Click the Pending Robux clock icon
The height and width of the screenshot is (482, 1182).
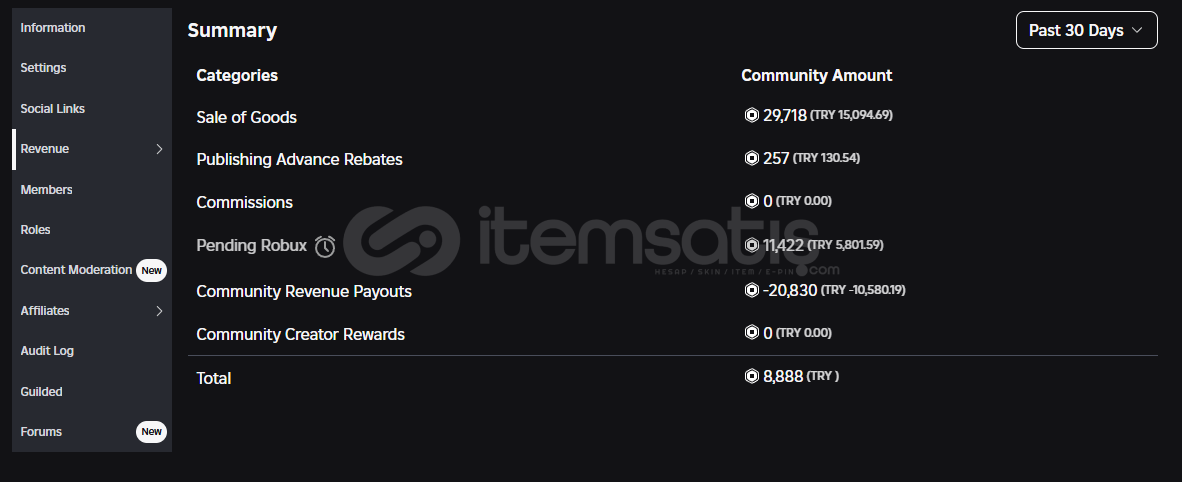pyautogui.click(x=325, y=246)
